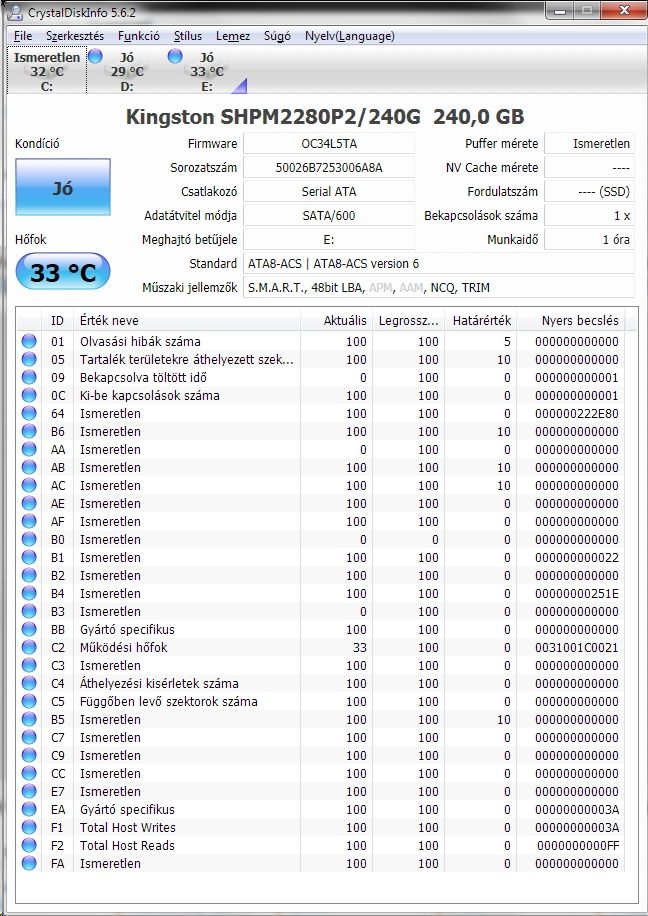Click the status orb for attribute F1
Screen dimensions: 648x916
click(x=29, y=827)
